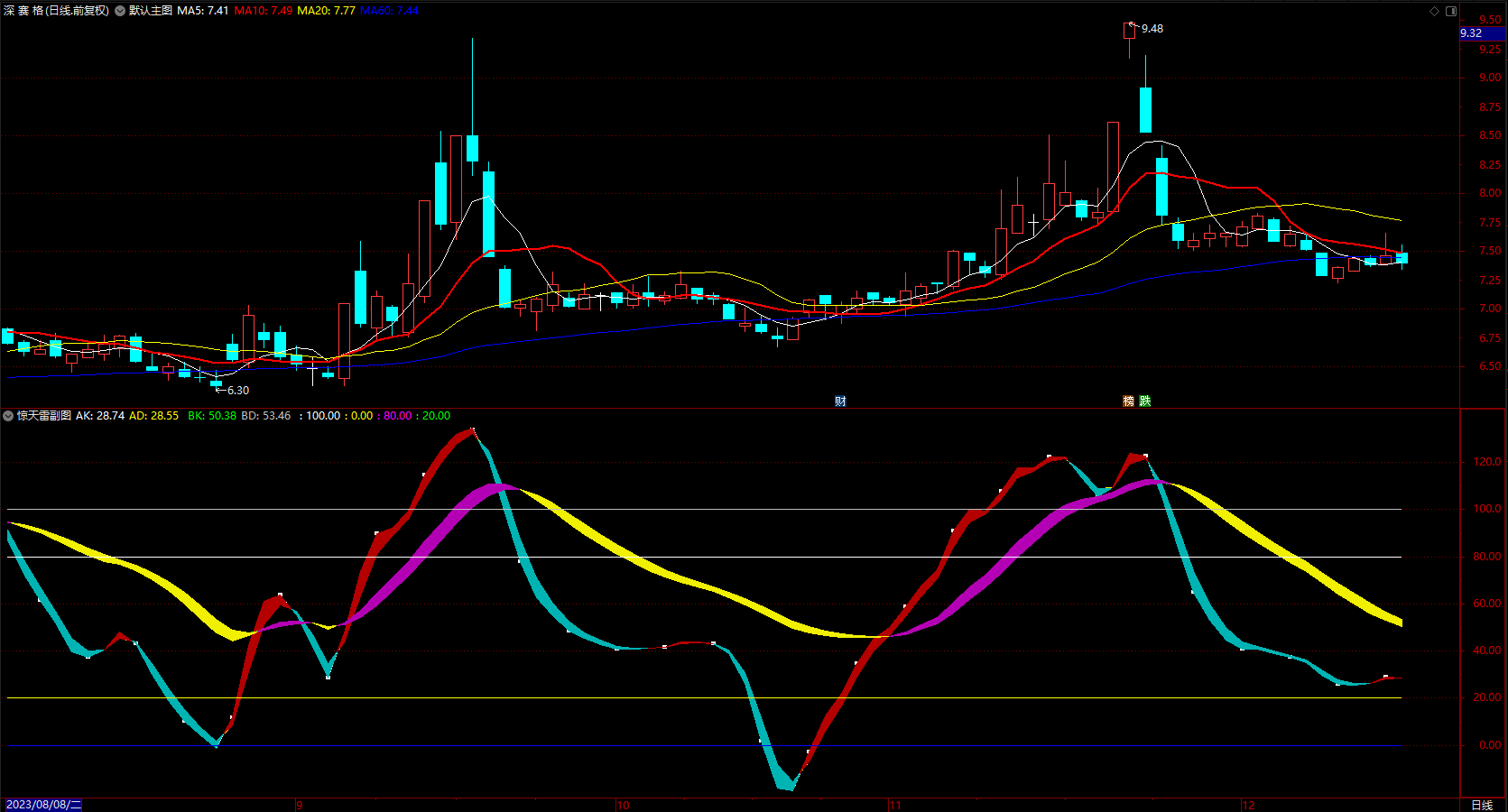This screenshot has width=1508, height=812.
Task: Click the 财 event marker icon
Action: 840,401
